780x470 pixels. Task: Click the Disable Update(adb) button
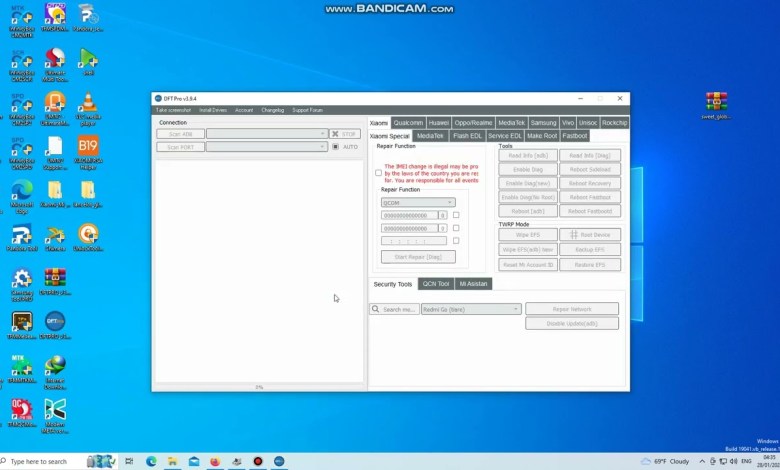572,323
